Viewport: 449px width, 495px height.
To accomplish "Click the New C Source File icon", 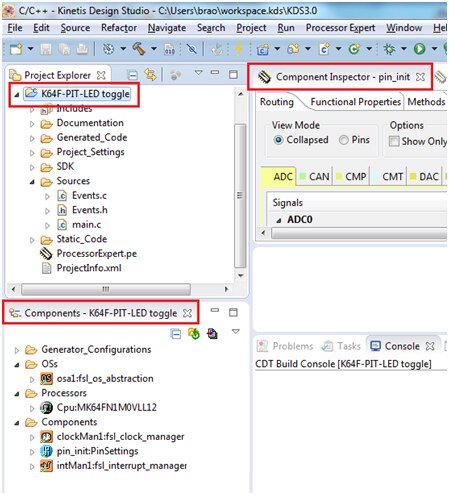I will point(324,49).
